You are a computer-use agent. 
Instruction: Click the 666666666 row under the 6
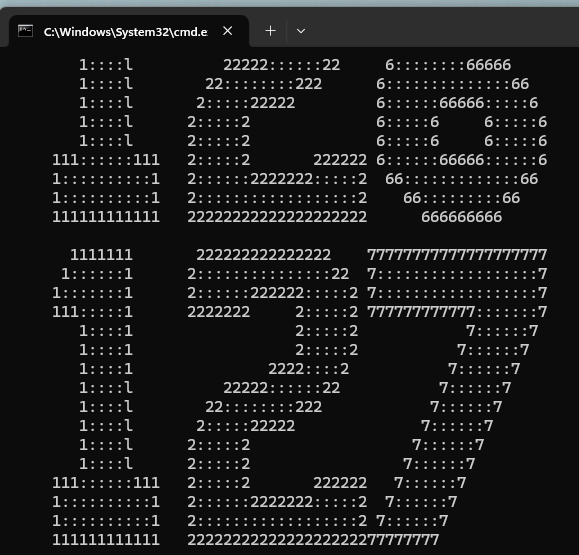click(462, 217)
